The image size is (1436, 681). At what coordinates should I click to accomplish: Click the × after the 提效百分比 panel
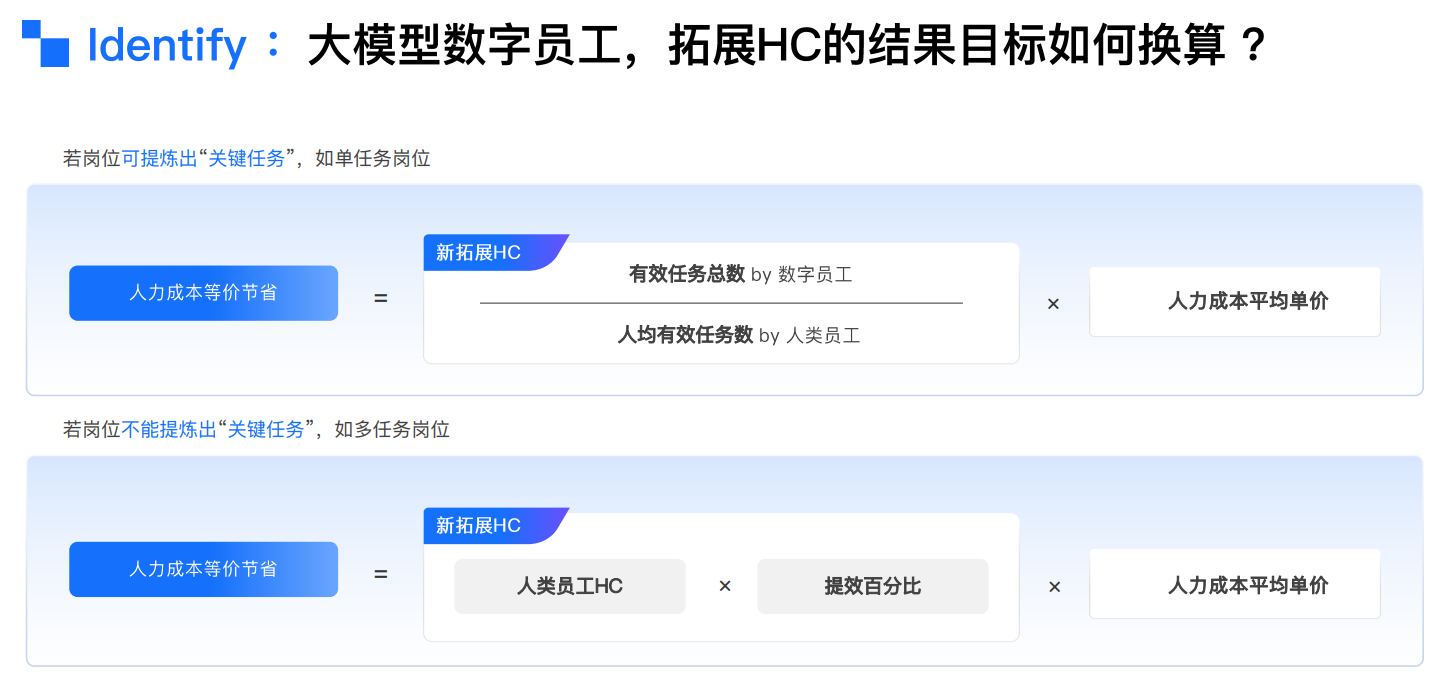[1054, 587]
